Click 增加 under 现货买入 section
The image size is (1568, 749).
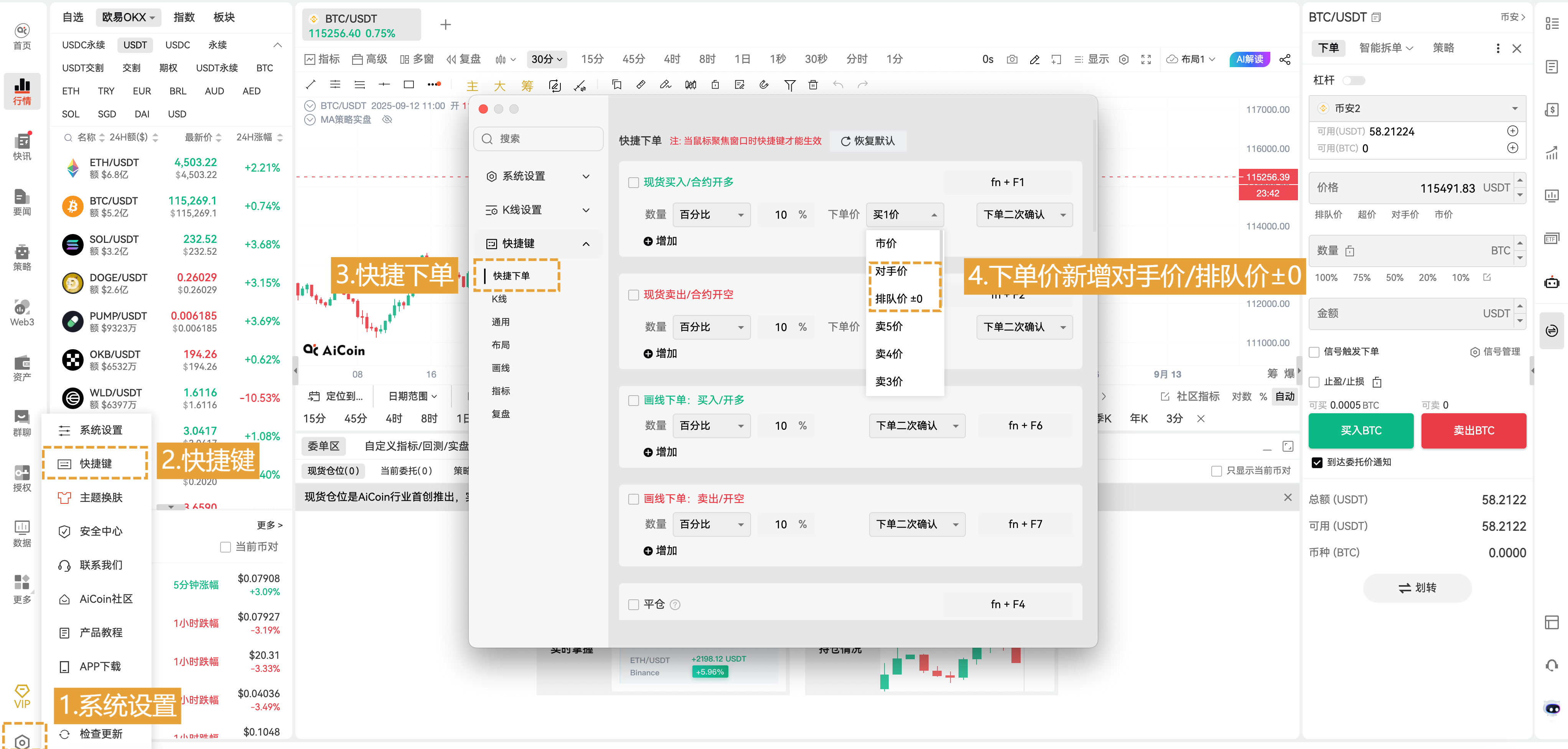[x=660, y=241]
